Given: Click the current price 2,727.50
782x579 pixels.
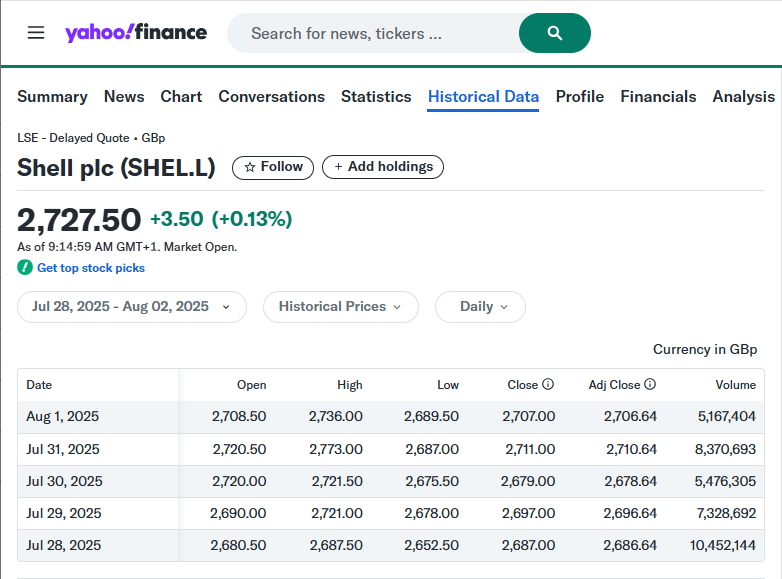Looking at the screenshot, I should 79,220.
